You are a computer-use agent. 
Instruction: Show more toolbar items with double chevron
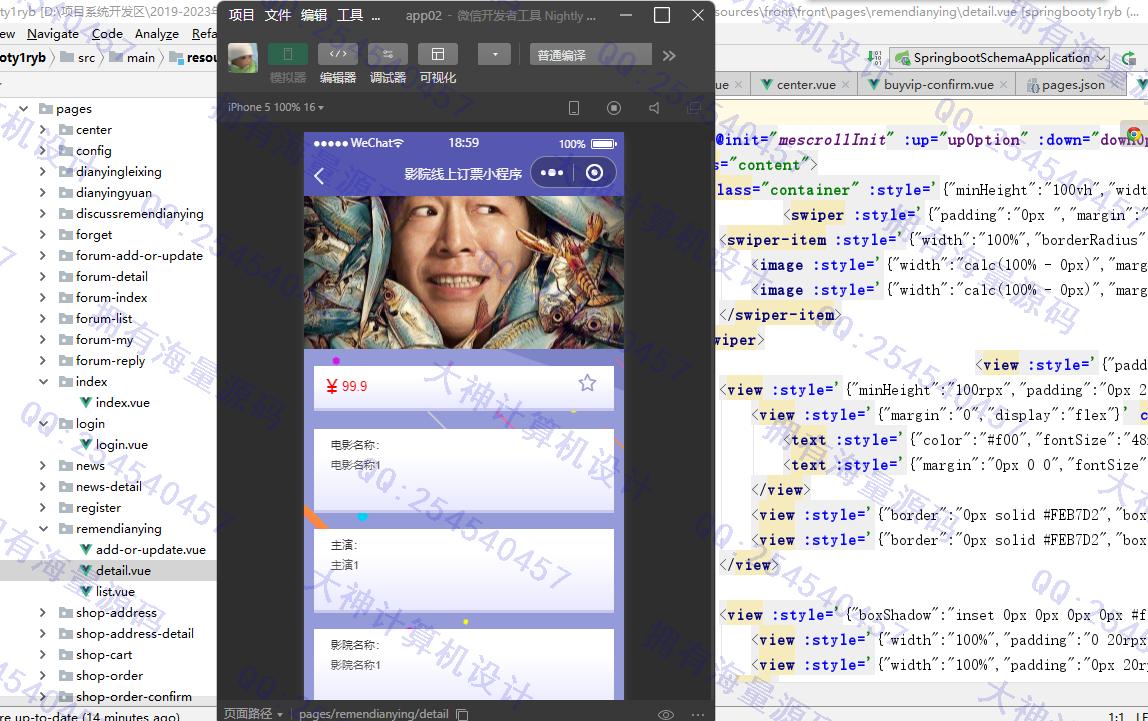click(668, 56)
